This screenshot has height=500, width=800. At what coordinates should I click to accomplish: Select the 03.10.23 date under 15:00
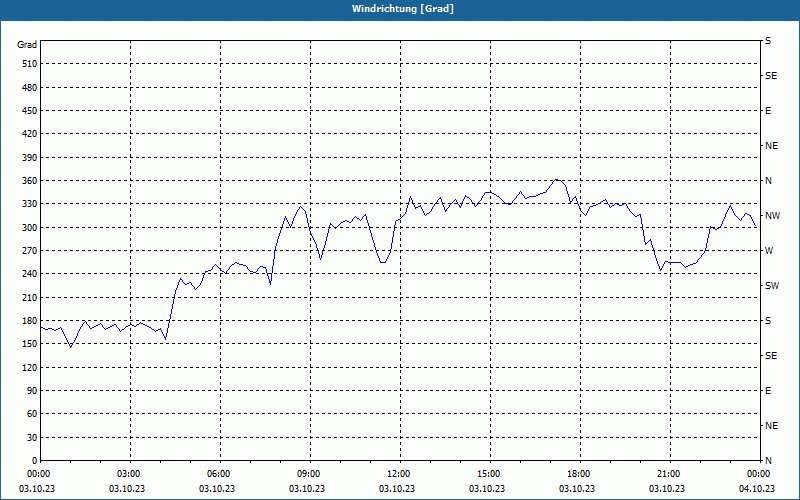pyautogui.click(x=487, y=489)
